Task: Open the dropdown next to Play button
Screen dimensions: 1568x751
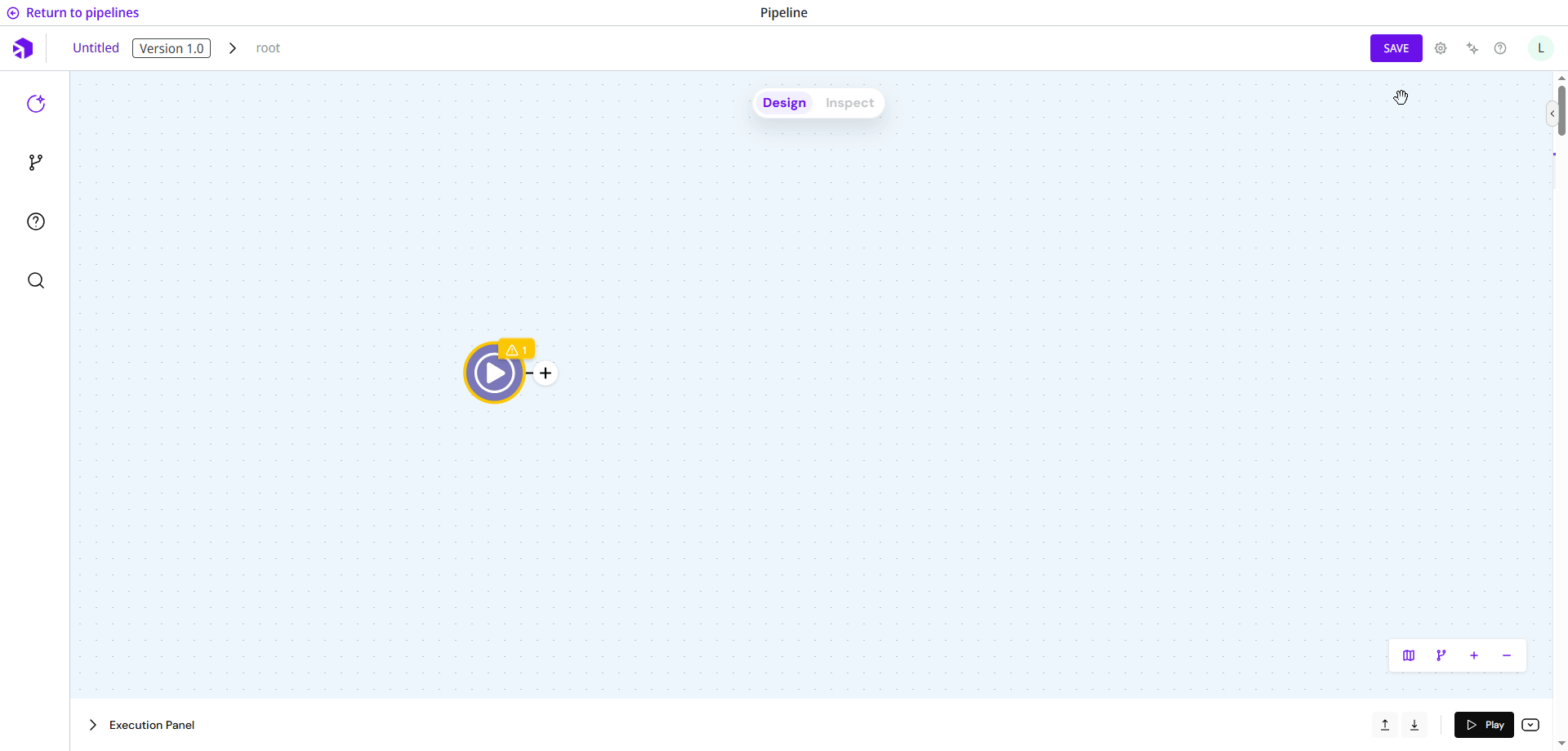Action: point(1530,725)
